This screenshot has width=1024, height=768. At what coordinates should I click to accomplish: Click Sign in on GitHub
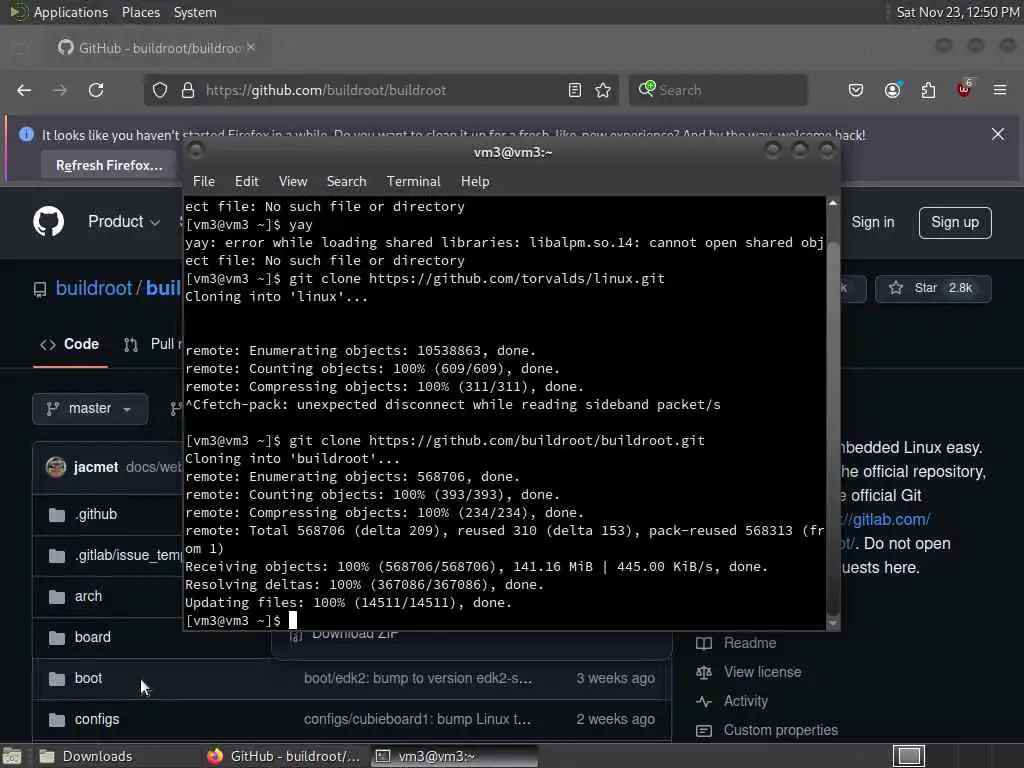pyautogui.click(x=872, y=222)
